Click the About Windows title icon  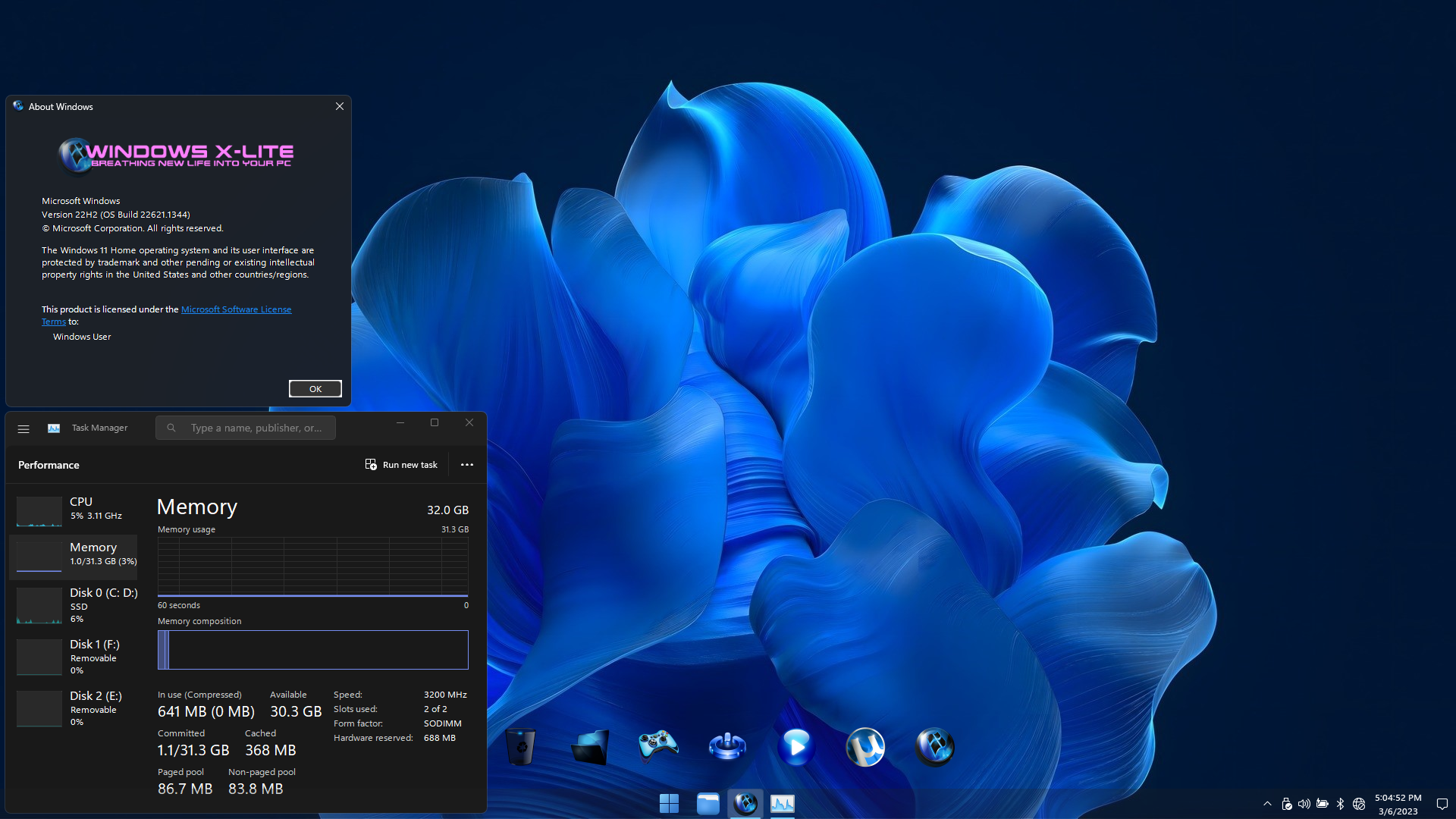18,106
